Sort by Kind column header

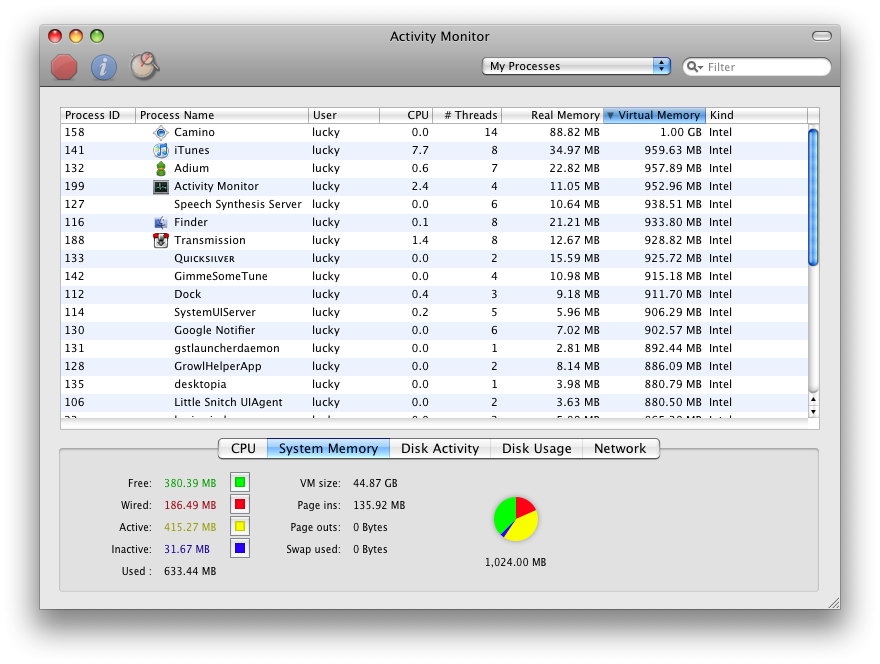(757, 115)
